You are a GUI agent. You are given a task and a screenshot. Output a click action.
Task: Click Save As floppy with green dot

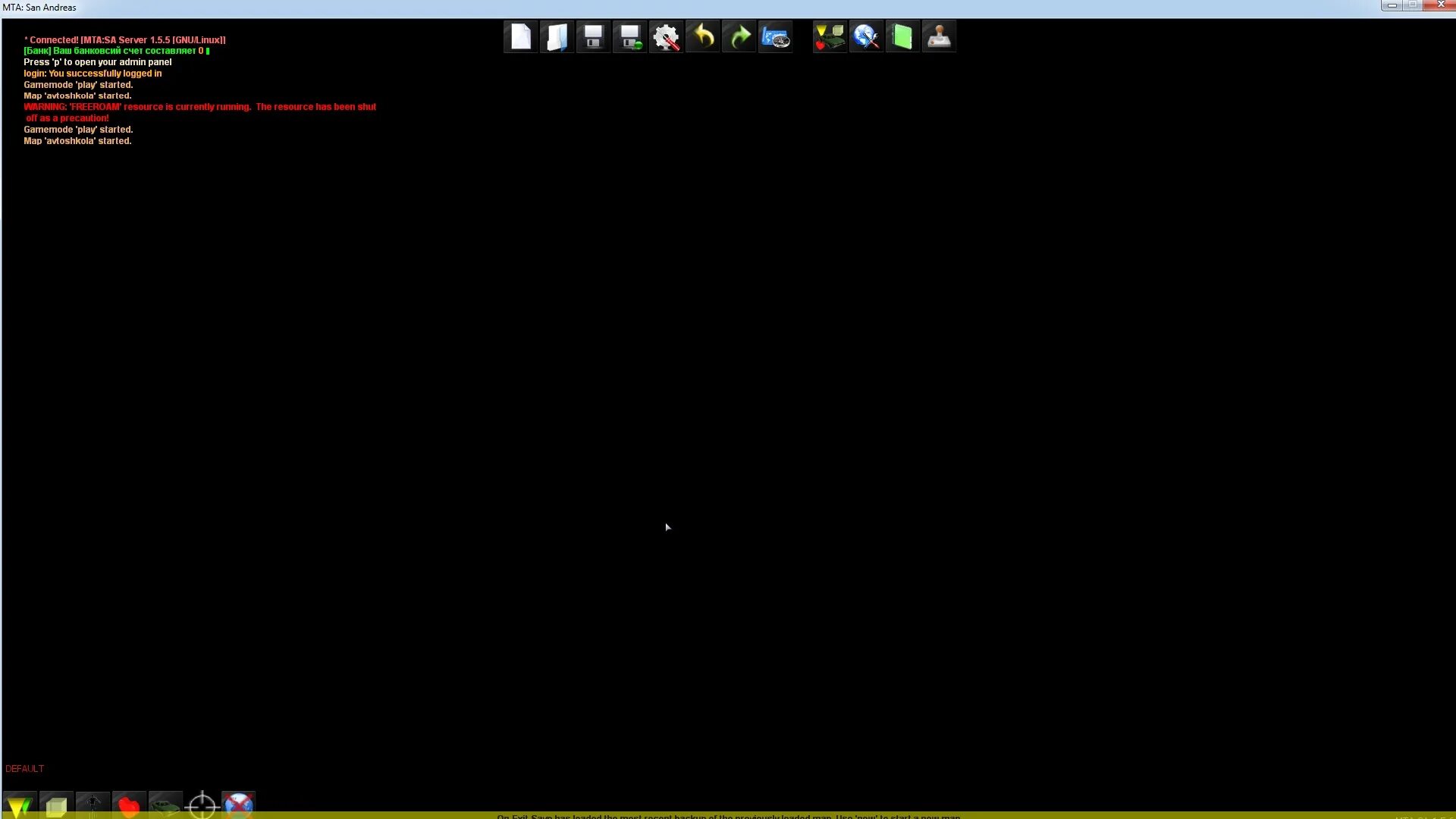(630, 36)
